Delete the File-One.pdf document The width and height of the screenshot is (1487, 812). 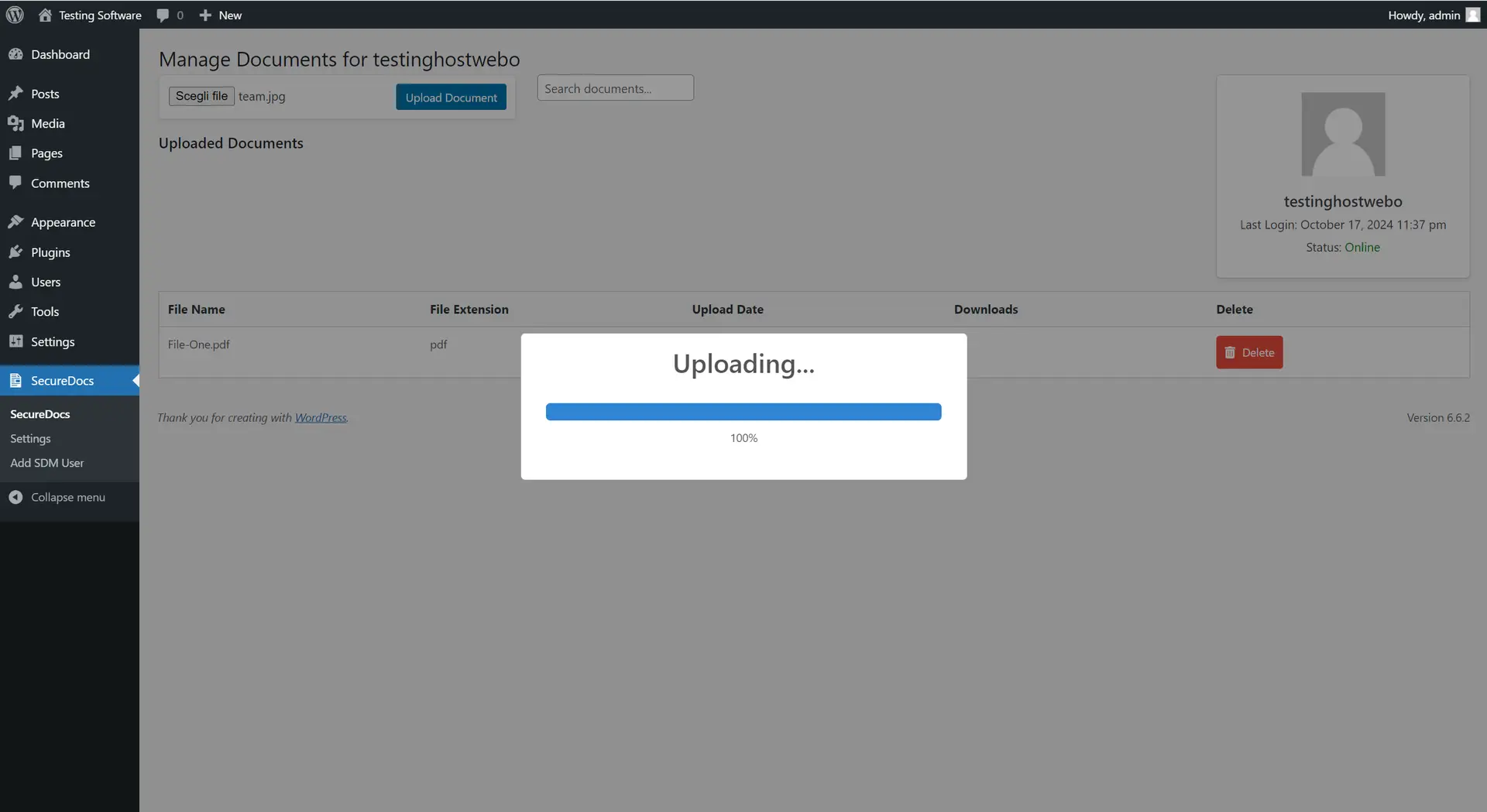tap(1248, 352)
